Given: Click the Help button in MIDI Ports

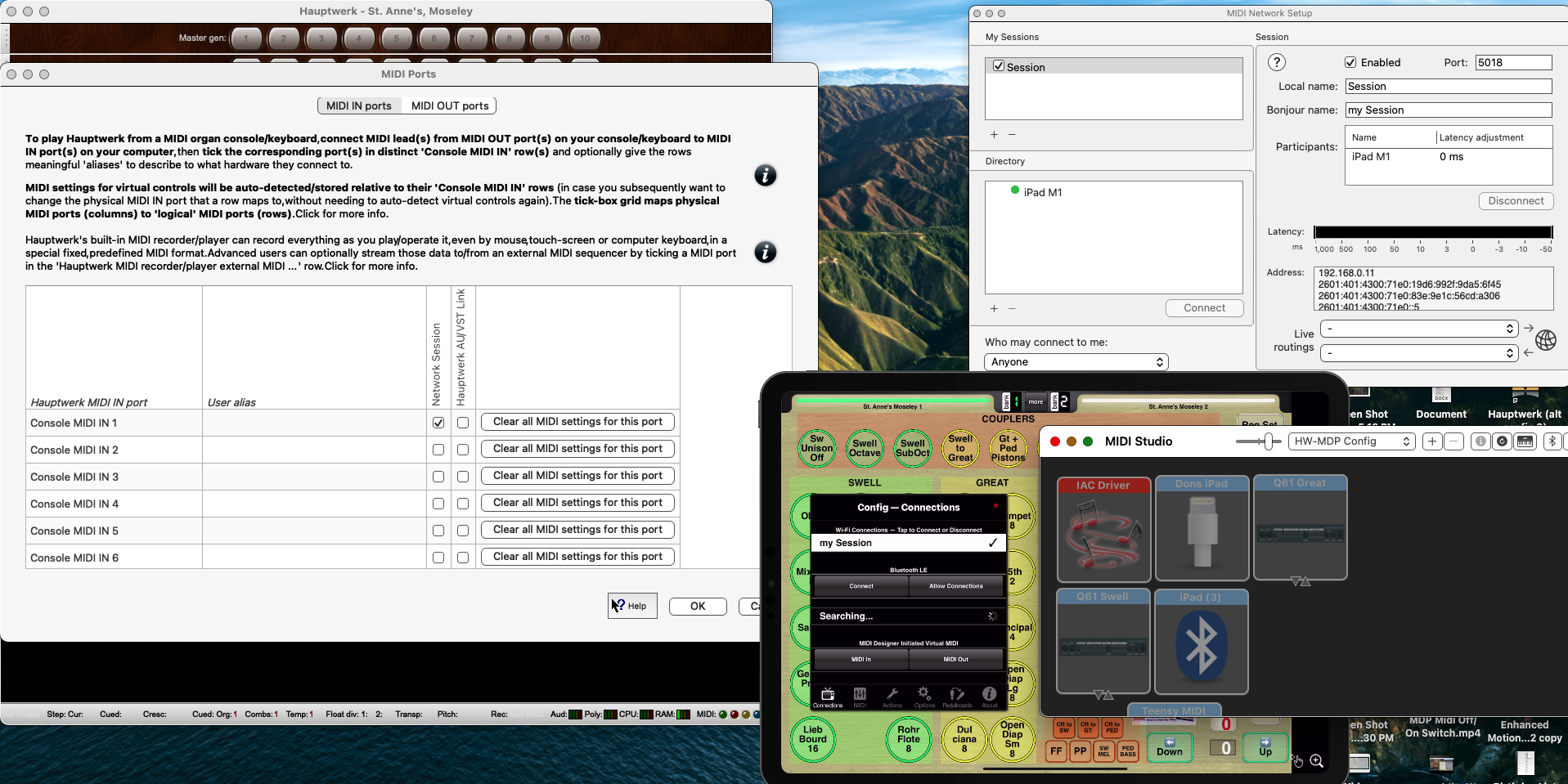Looking at the screenshot, I should click(x=632, y=606).
